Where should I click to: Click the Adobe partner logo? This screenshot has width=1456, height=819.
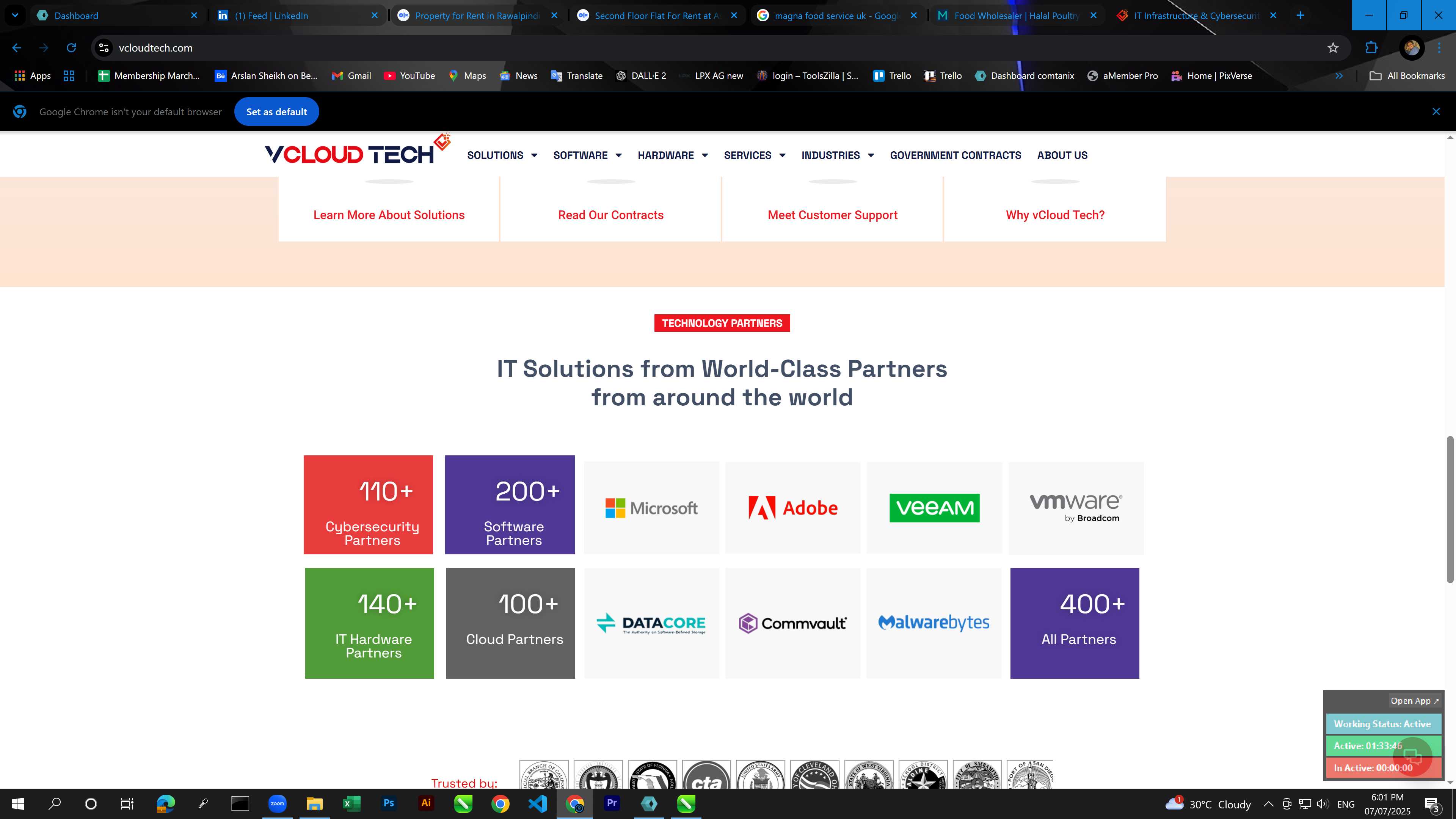click(x=792, y=508)
